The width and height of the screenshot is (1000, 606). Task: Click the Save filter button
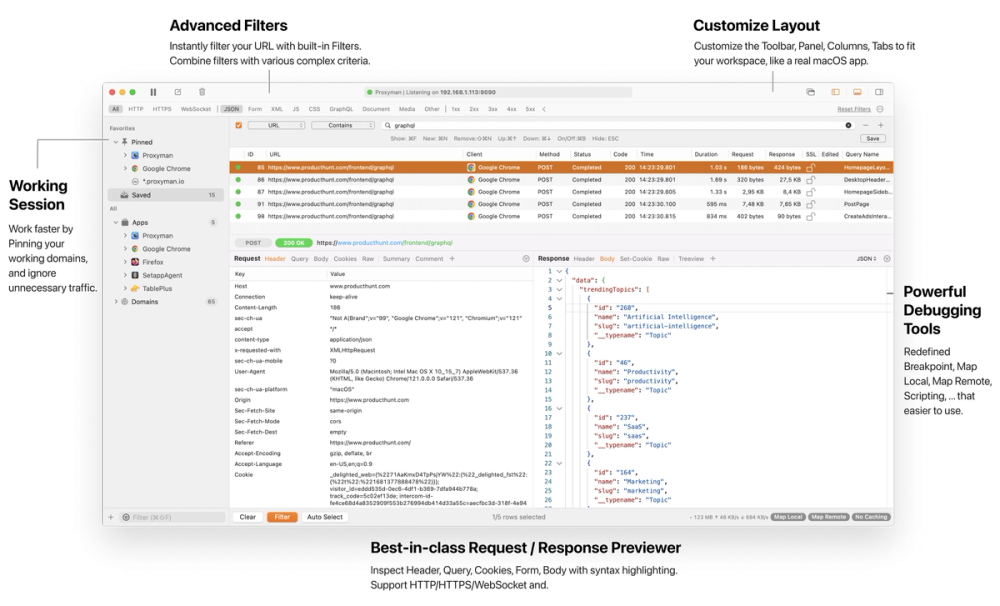(872, 138)
